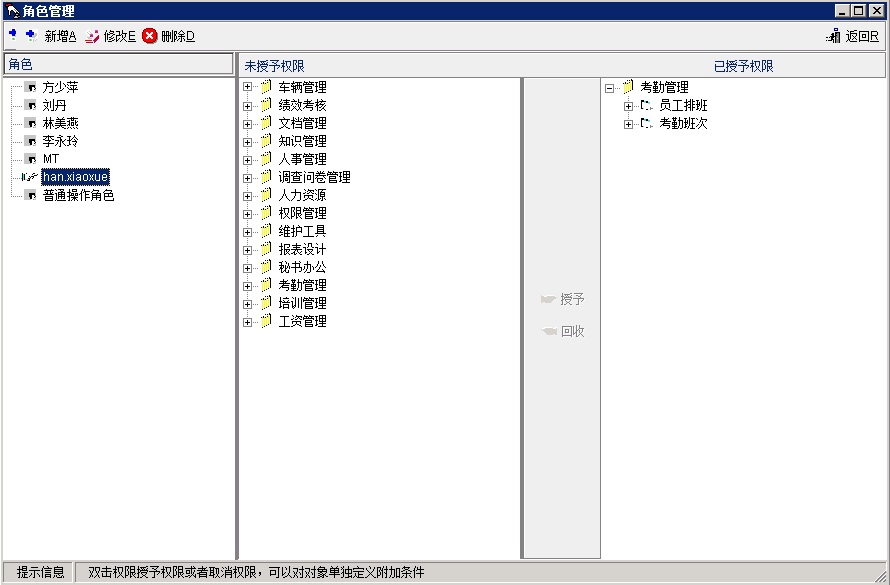Select 报表设计 in ungranted permissions
890x585 pixels.
[x=302, y=249]
